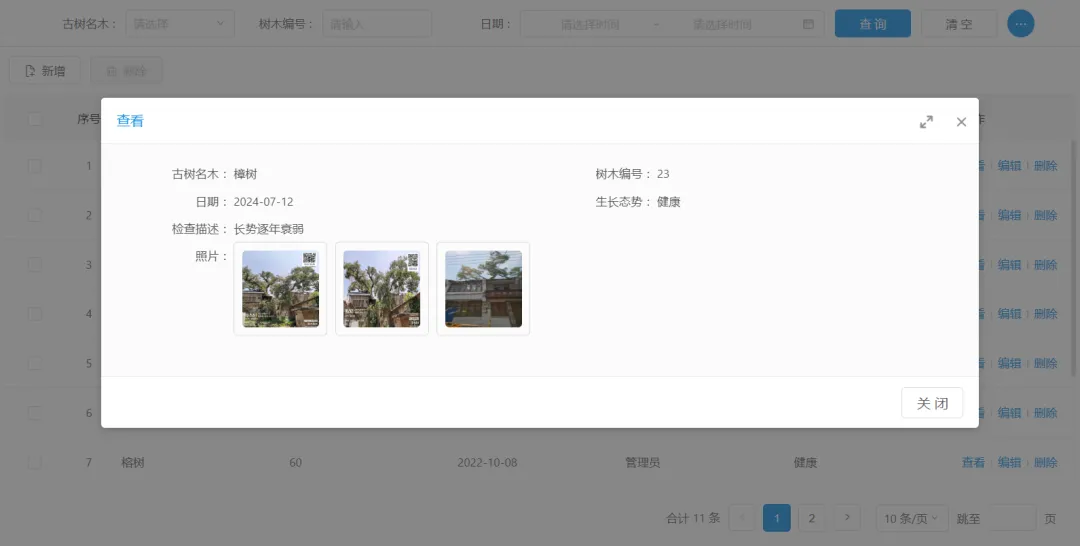1080x546 pixels.
Task: Click the blue more options circle button
Action: [1020, 24]
